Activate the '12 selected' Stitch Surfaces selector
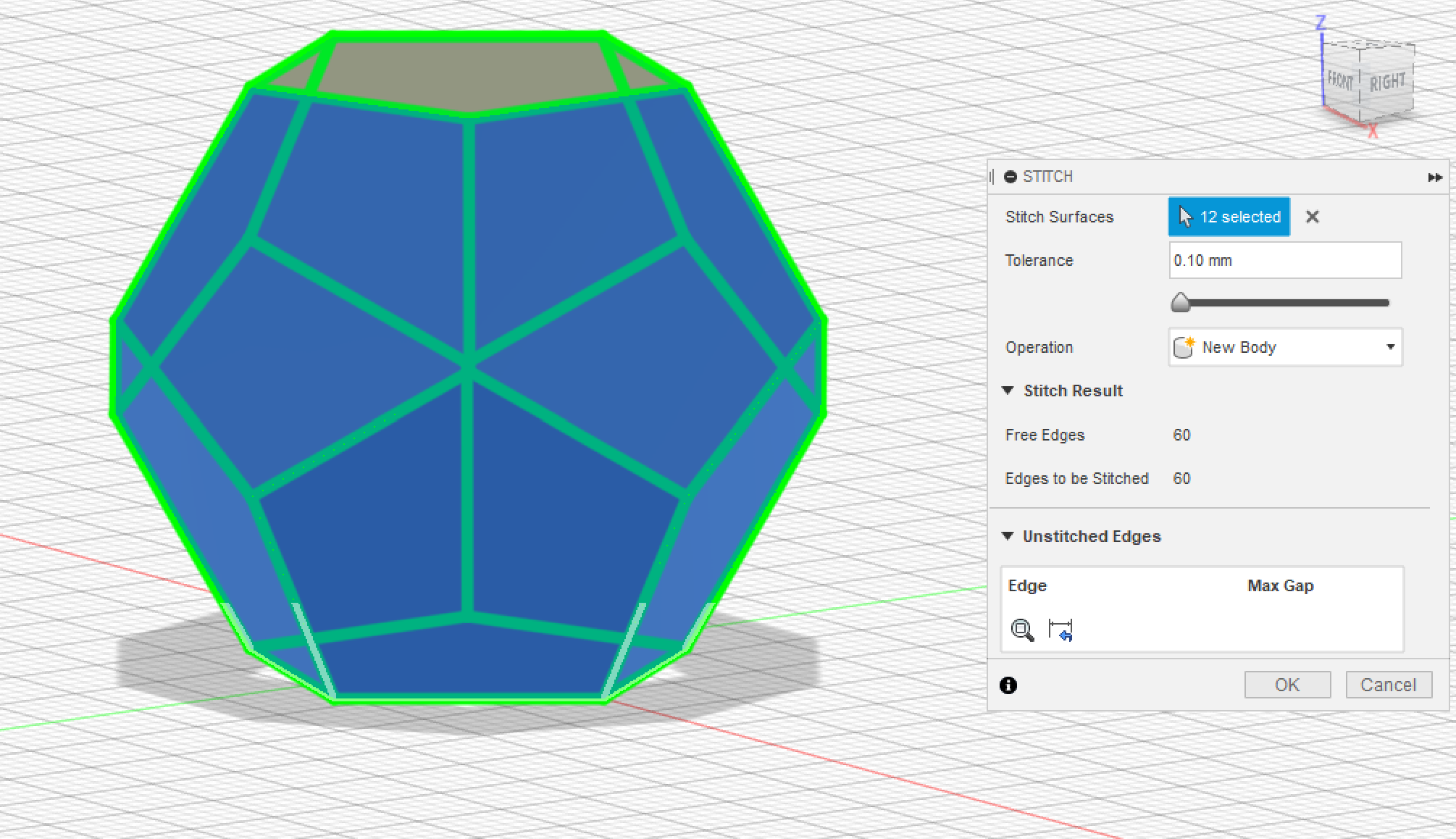Viewport: 1456px width, 839px height. pyautogui.click(x=1229, y=217)
